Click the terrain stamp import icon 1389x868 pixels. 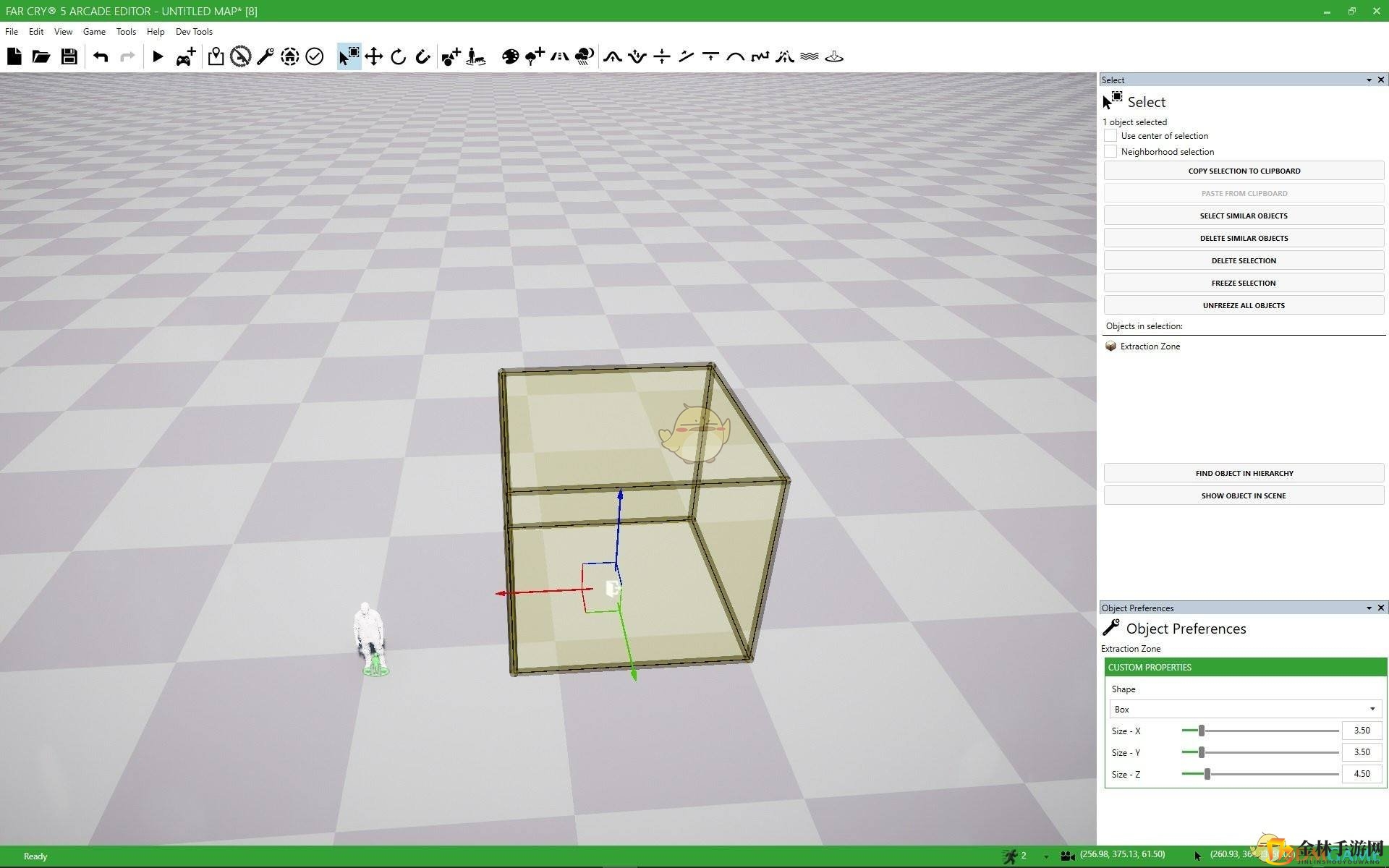[834, 56]
